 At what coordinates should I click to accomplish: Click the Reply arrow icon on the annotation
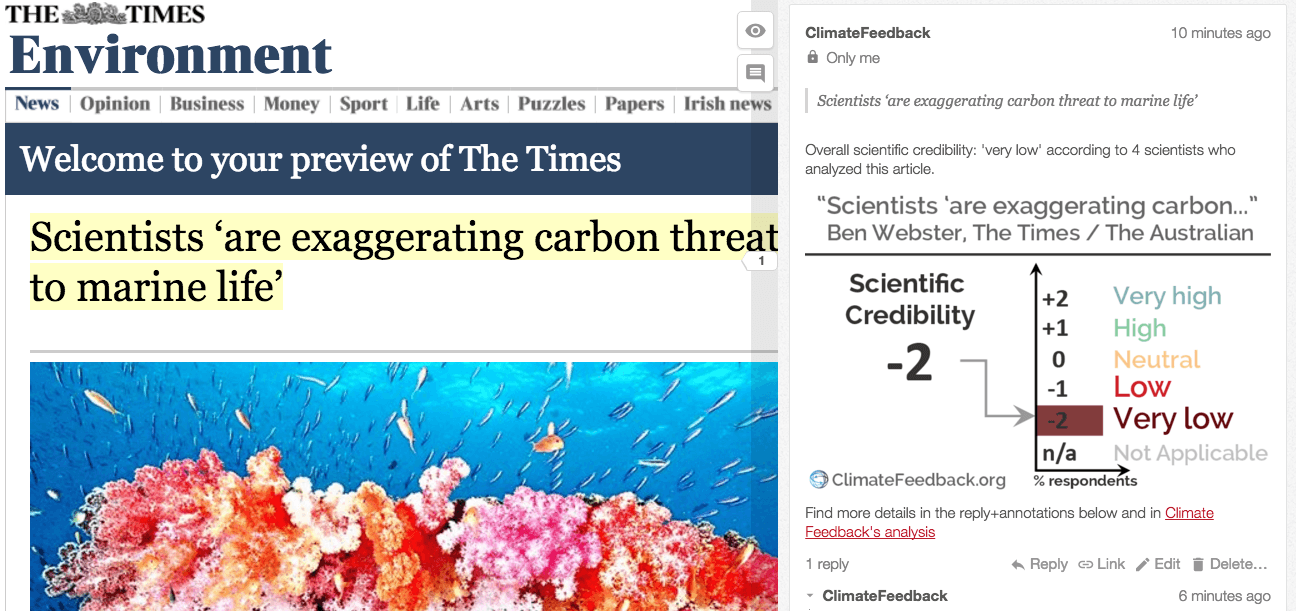[x=1018, y=565]
